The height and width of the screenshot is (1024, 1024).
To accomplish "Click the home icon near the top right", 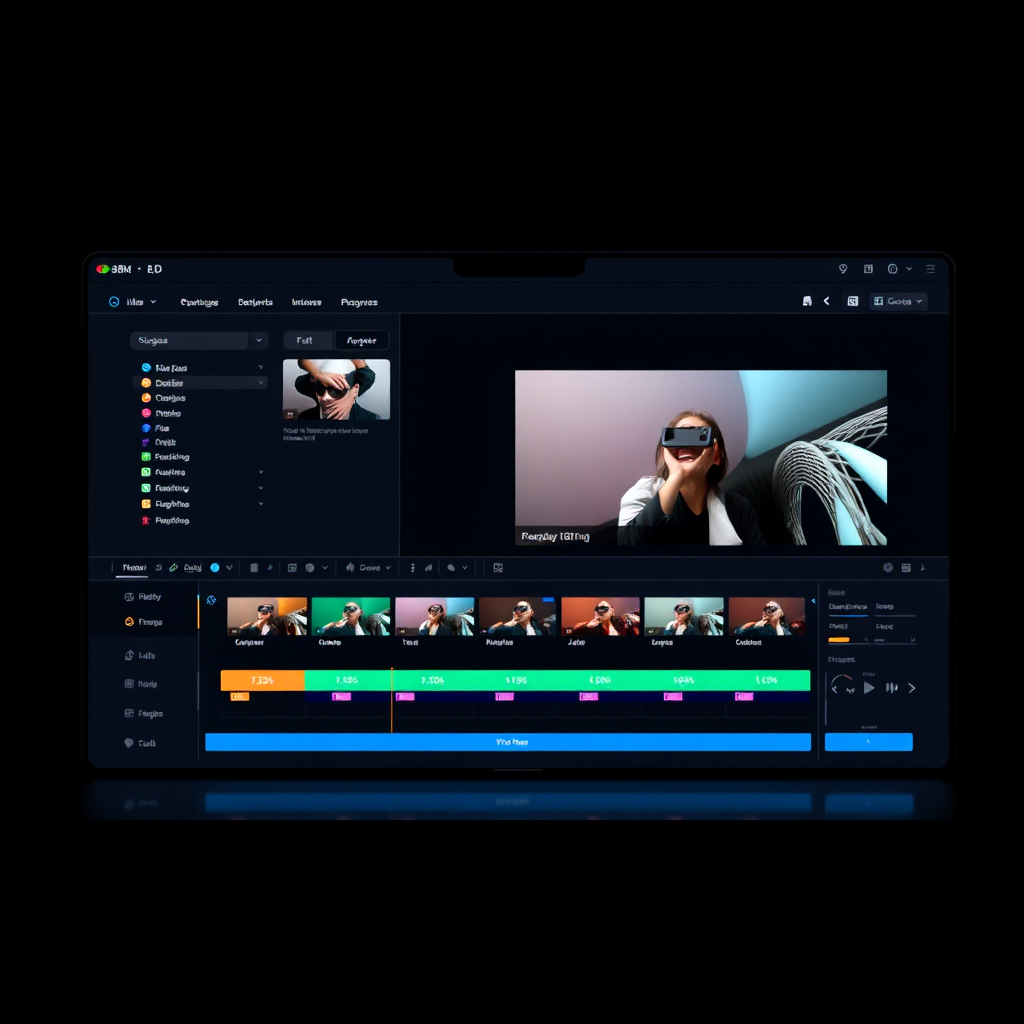I will click(807, 301).
